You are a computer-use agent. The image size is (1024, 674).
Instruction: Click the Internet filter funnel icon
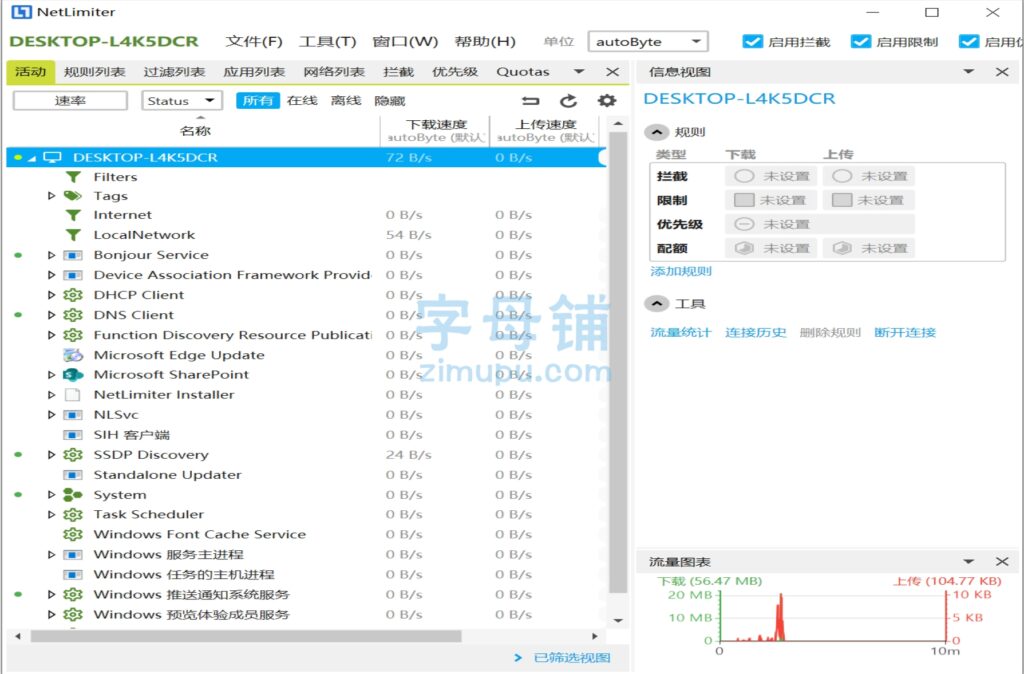(x=73, y=215)
